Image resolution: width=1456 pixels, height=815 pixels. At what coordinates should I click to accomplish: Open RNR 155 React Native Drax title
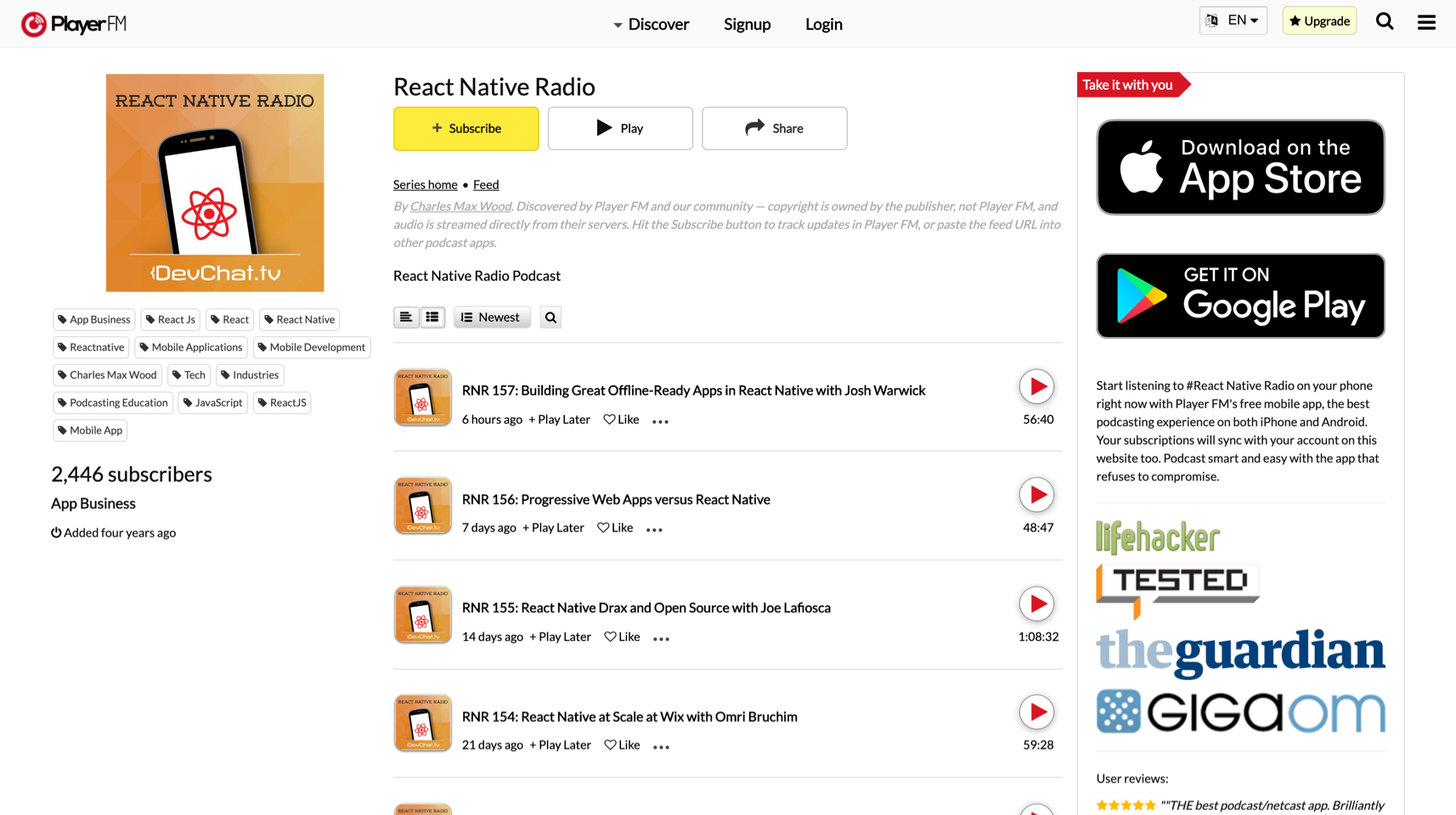(646, 608)
